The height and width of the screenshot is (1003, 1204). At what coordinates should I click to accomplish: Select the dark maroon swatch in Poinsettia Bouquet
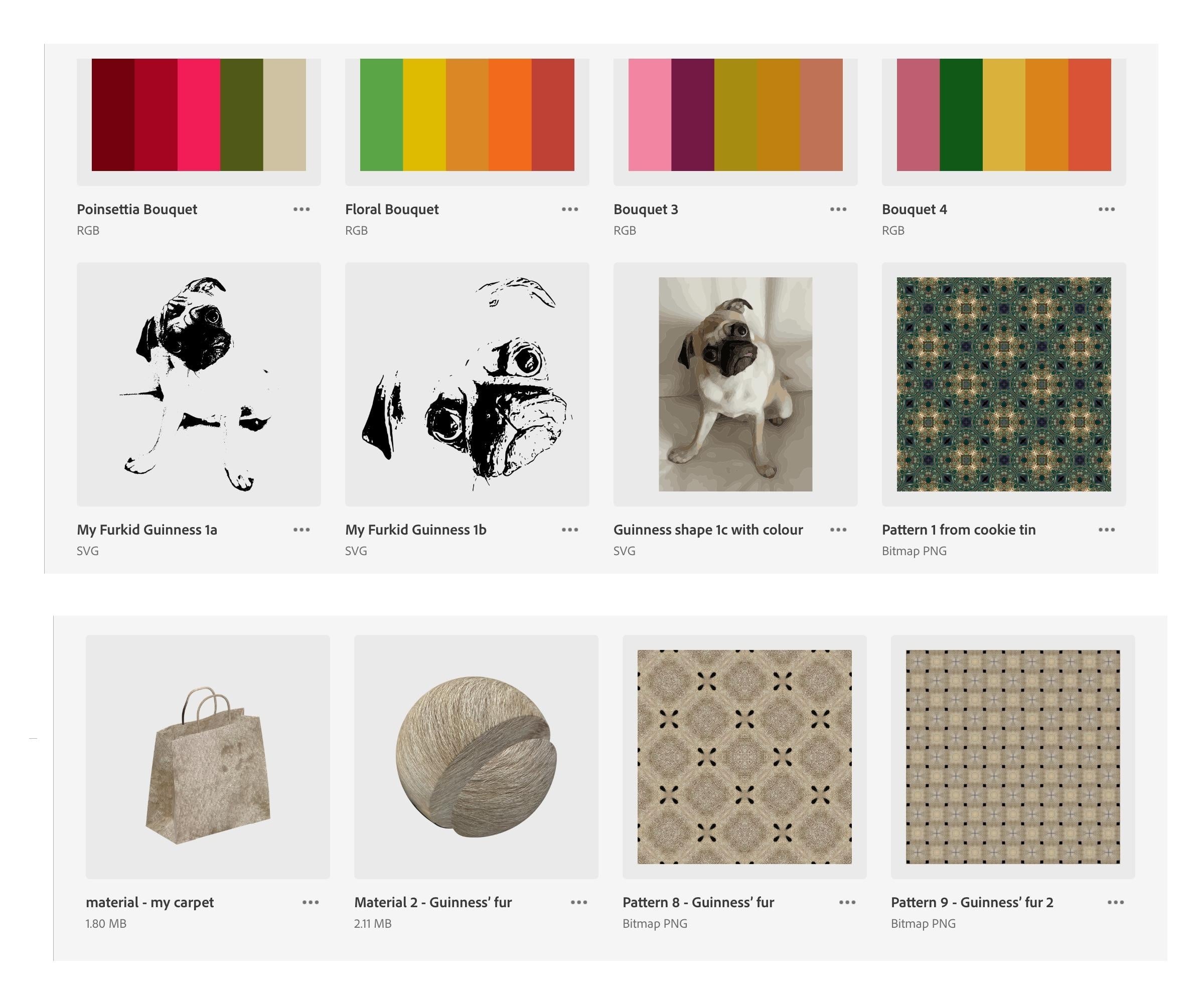(x=113, y=115)
